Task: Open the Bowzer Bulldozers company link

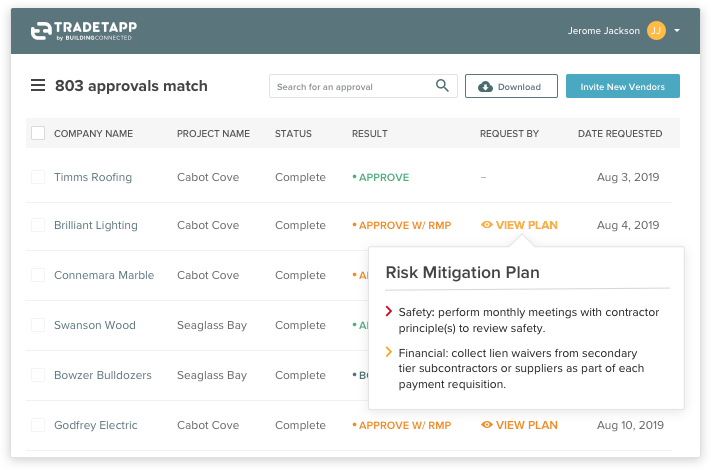Action: tap(103, 375)
